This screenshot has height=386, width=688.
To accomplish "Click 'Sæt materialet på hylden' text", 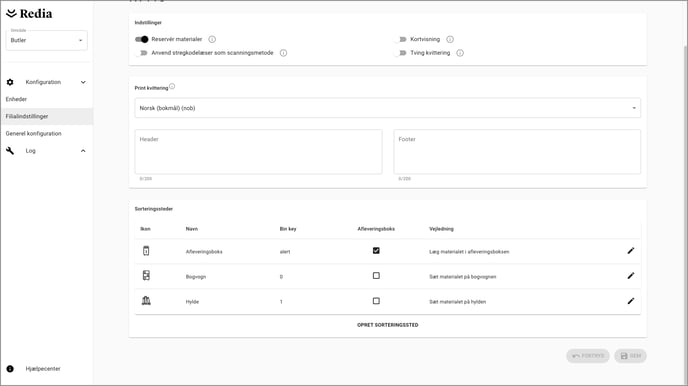I will pyautogui.click(x=457, y=302).
